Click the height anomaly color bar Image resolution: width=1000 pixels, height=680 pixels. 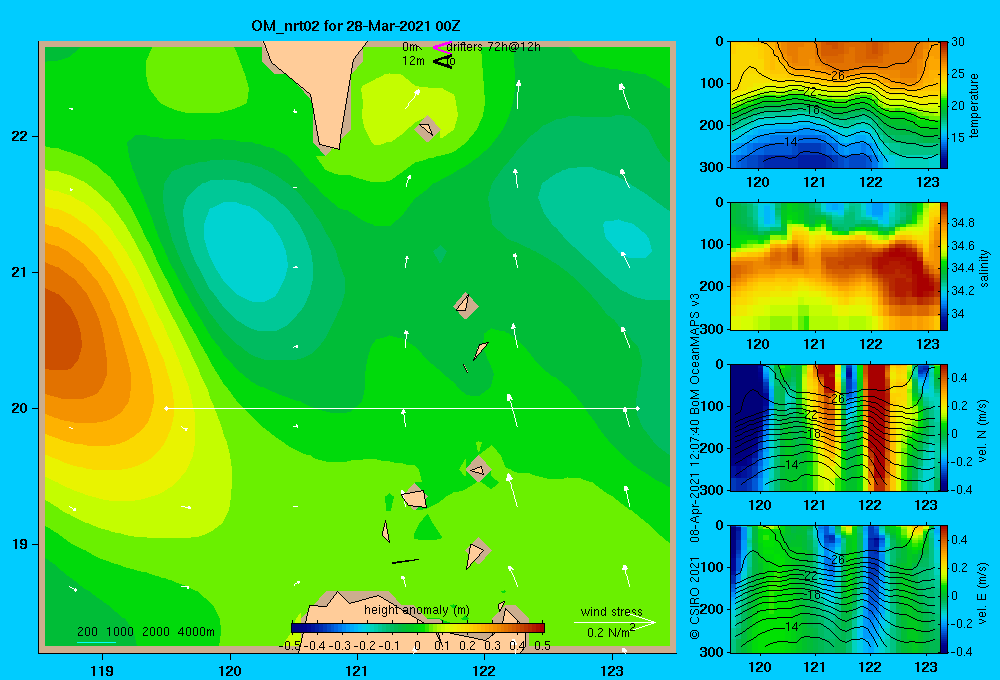pyautogui.click(x=418, y=628)
